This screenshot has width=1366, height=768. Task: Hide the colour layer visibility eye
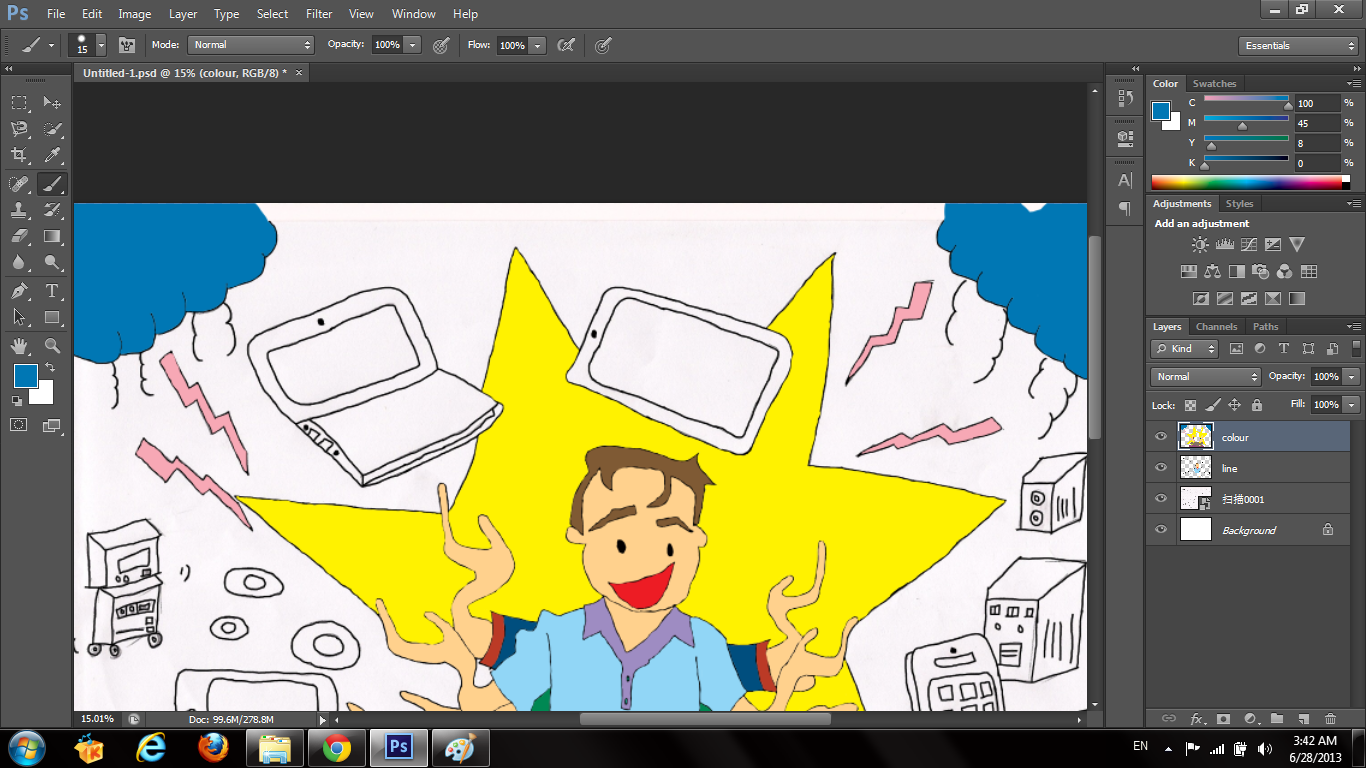[1161, 437]
